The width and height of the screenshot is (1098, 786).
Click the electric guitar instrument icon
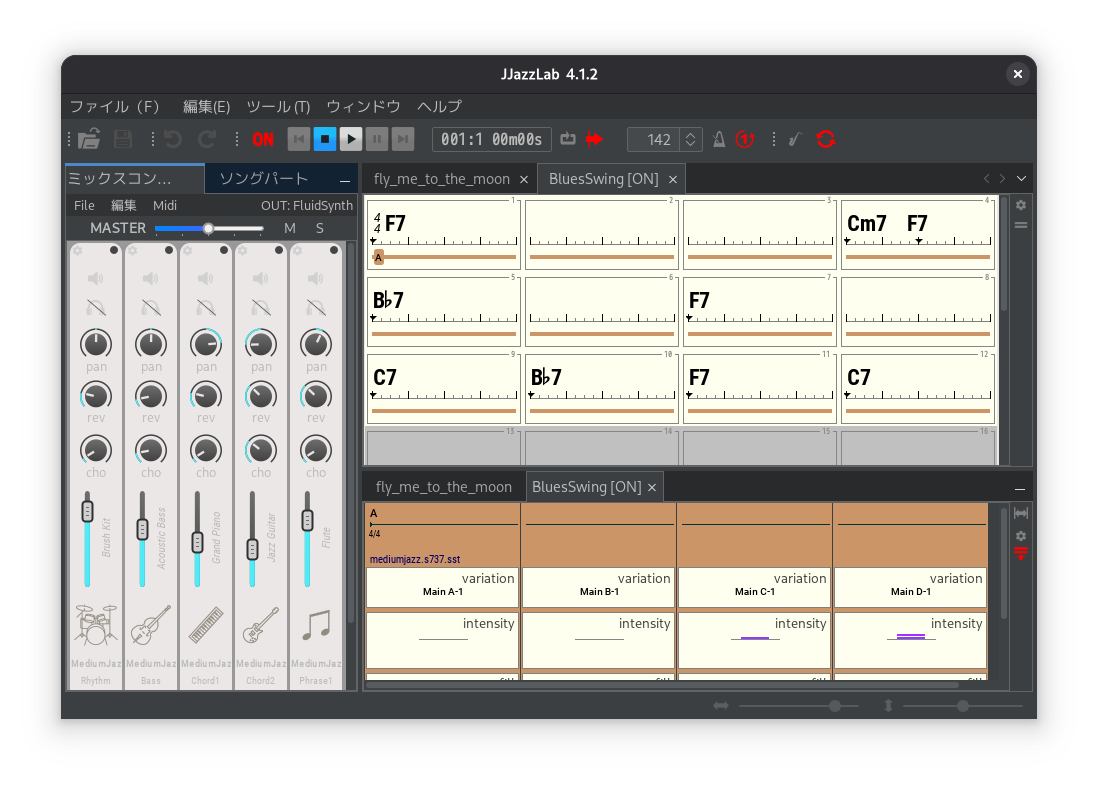point(260,625)
